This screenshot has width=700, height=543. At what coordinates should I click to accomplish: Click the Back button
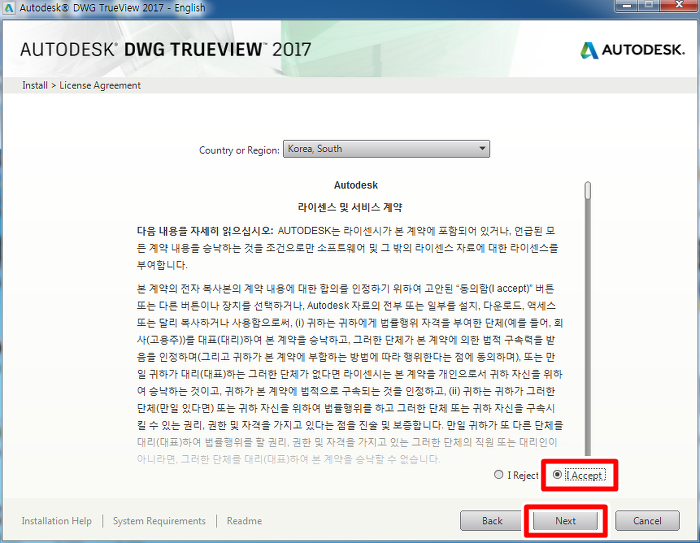point(492,521)
